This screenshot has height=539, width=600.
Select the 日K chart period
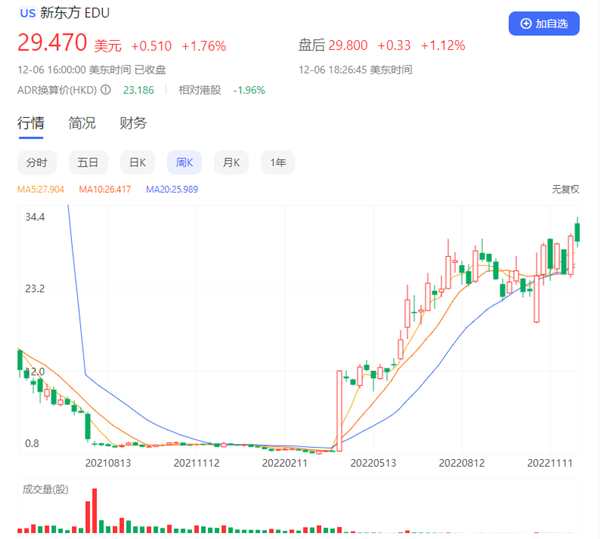point(137,163)
